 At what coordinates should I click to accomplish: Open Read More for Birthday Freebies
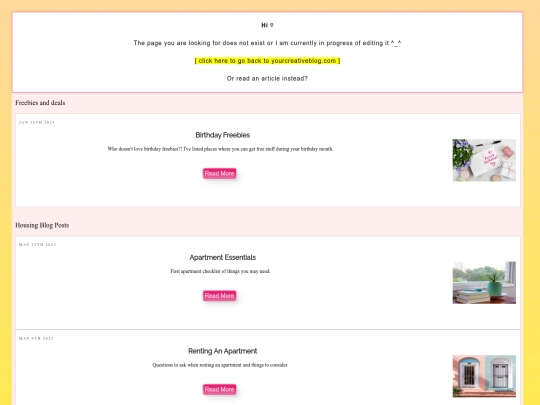click(219, 174)
